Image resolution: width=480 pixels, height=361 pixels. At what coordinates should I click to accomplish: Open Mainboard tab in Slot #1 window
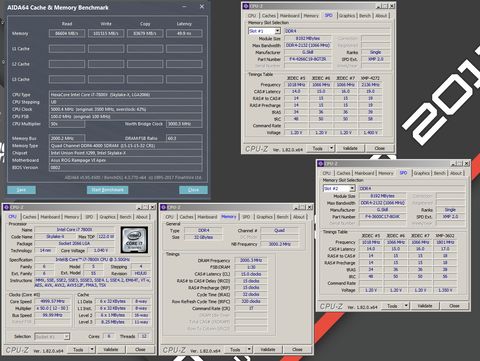289,16
